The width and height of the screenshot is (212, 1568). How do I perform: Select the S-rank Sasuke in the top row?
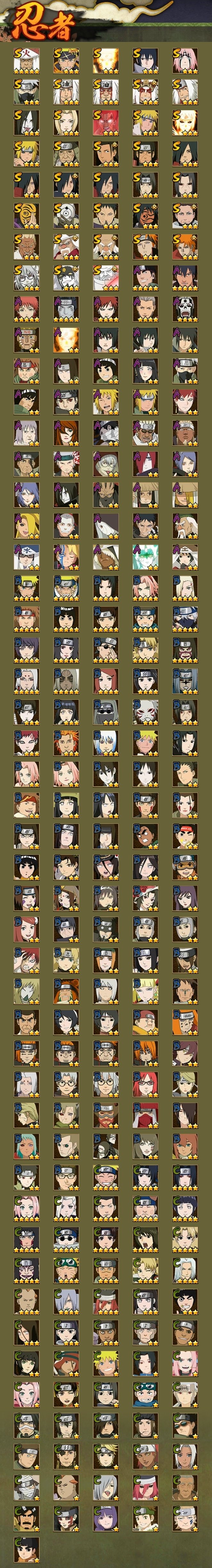[146, 61]
